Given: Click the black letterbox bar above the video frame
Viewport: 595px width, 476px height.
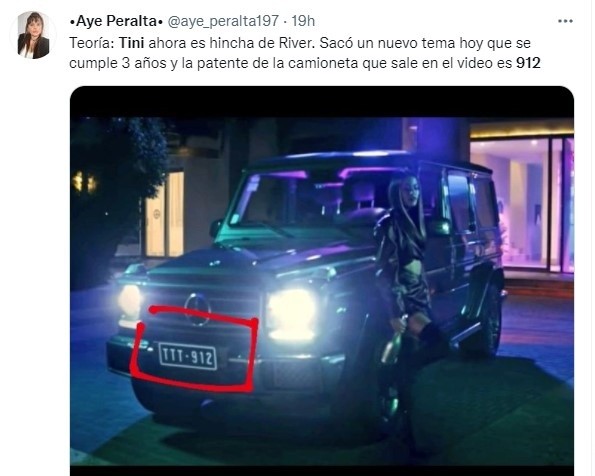Looking at the screenshot, I should click(x=322, y=102).
